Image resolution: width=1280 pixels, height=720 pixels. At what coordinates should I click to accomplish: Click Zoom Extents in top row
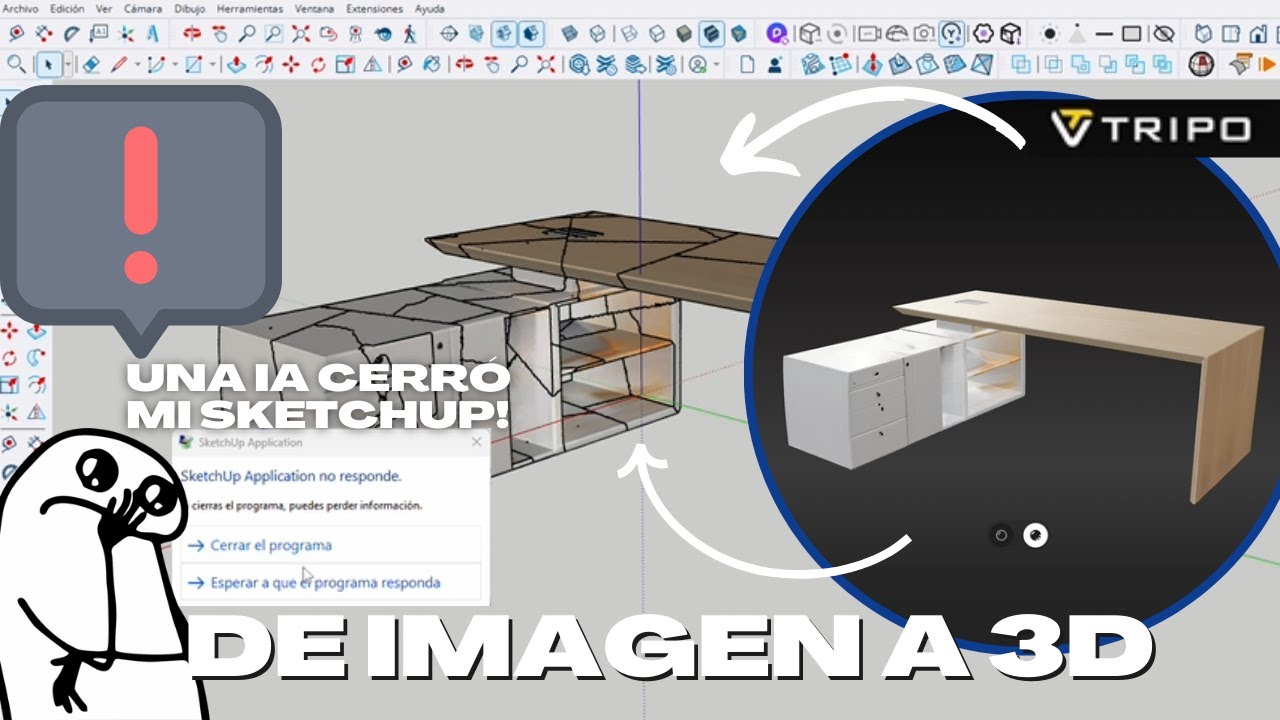[x=300, y=33]
